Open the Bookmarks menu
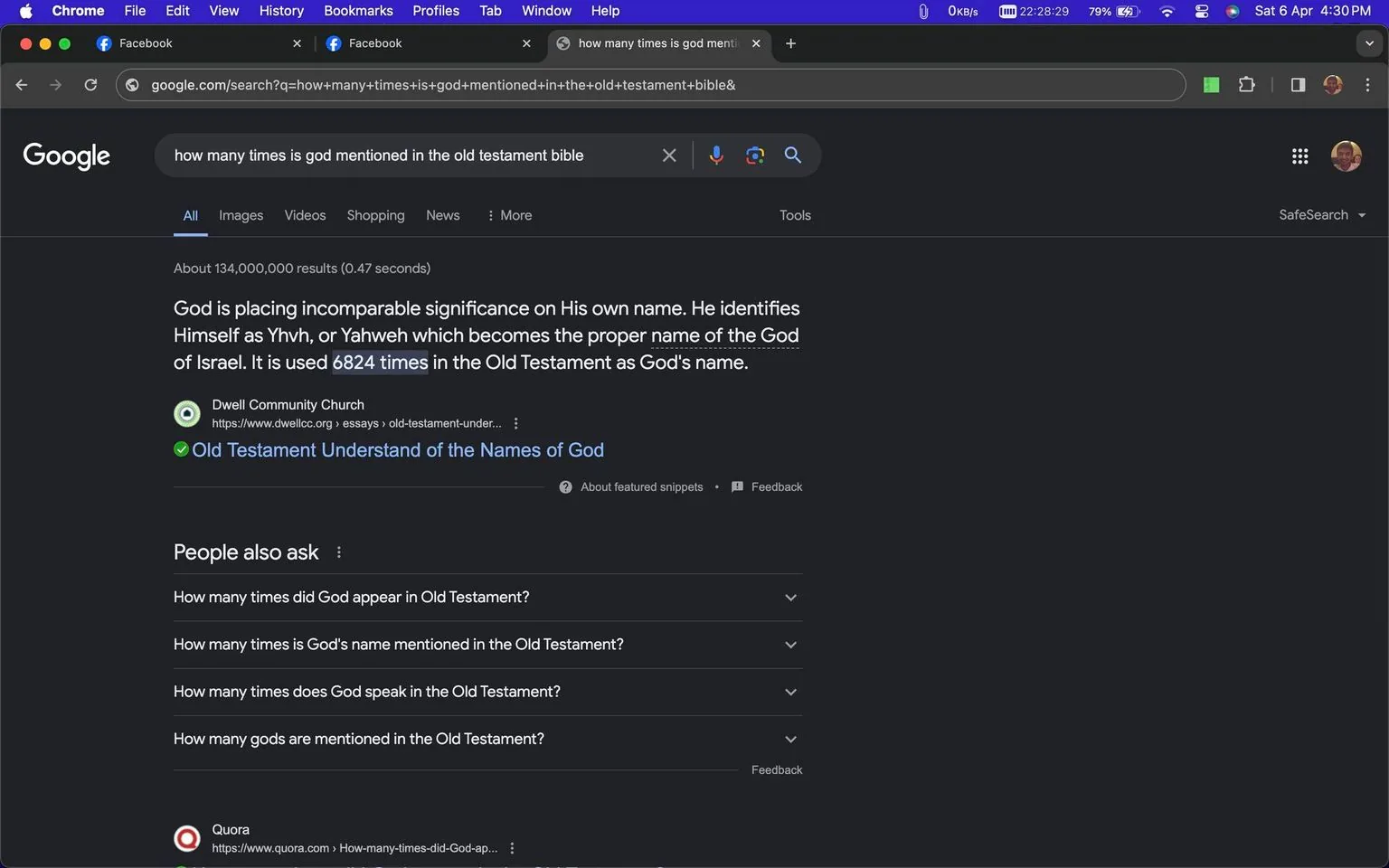The image size is (1389, 868). tap(358, 11)
